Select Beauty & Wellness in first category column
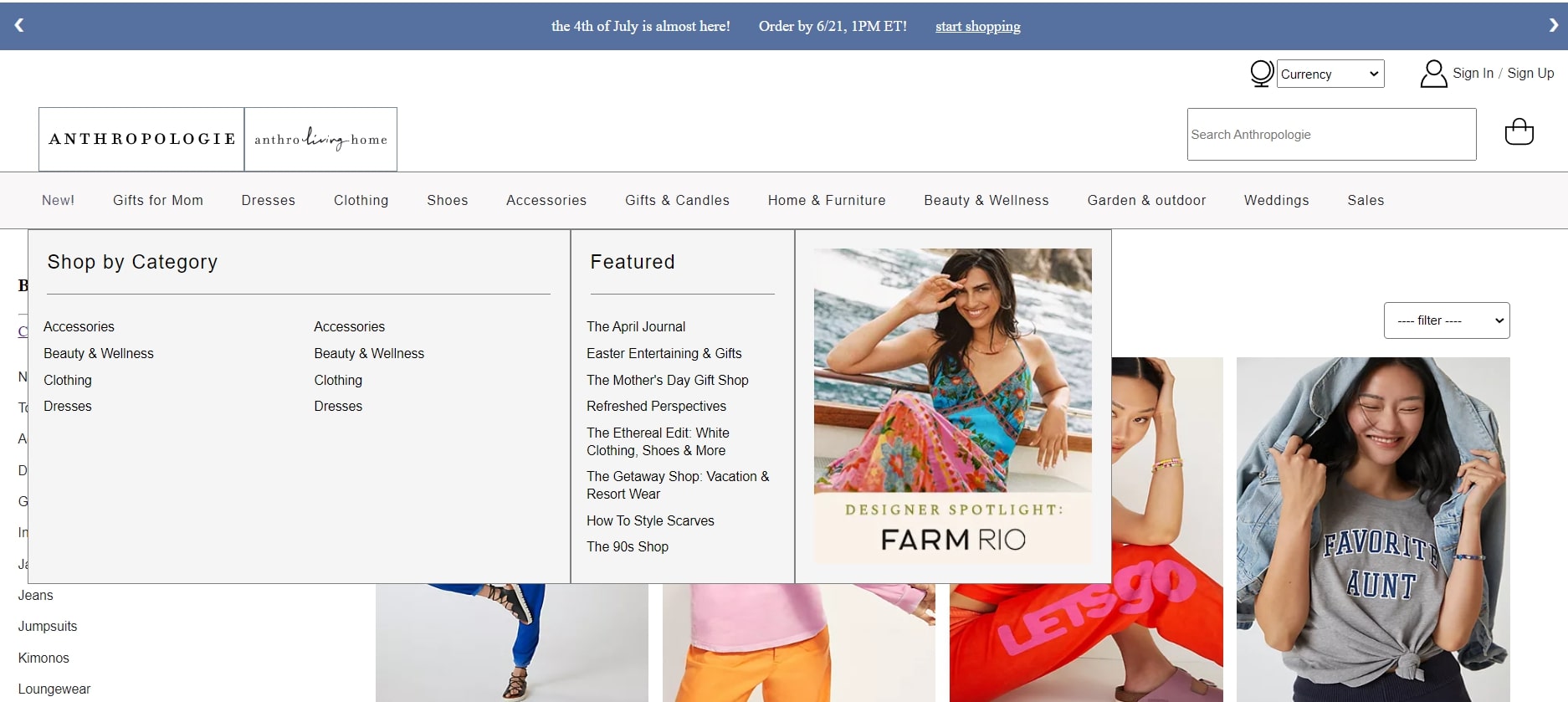1568x702 pixels. coord(99,353)
